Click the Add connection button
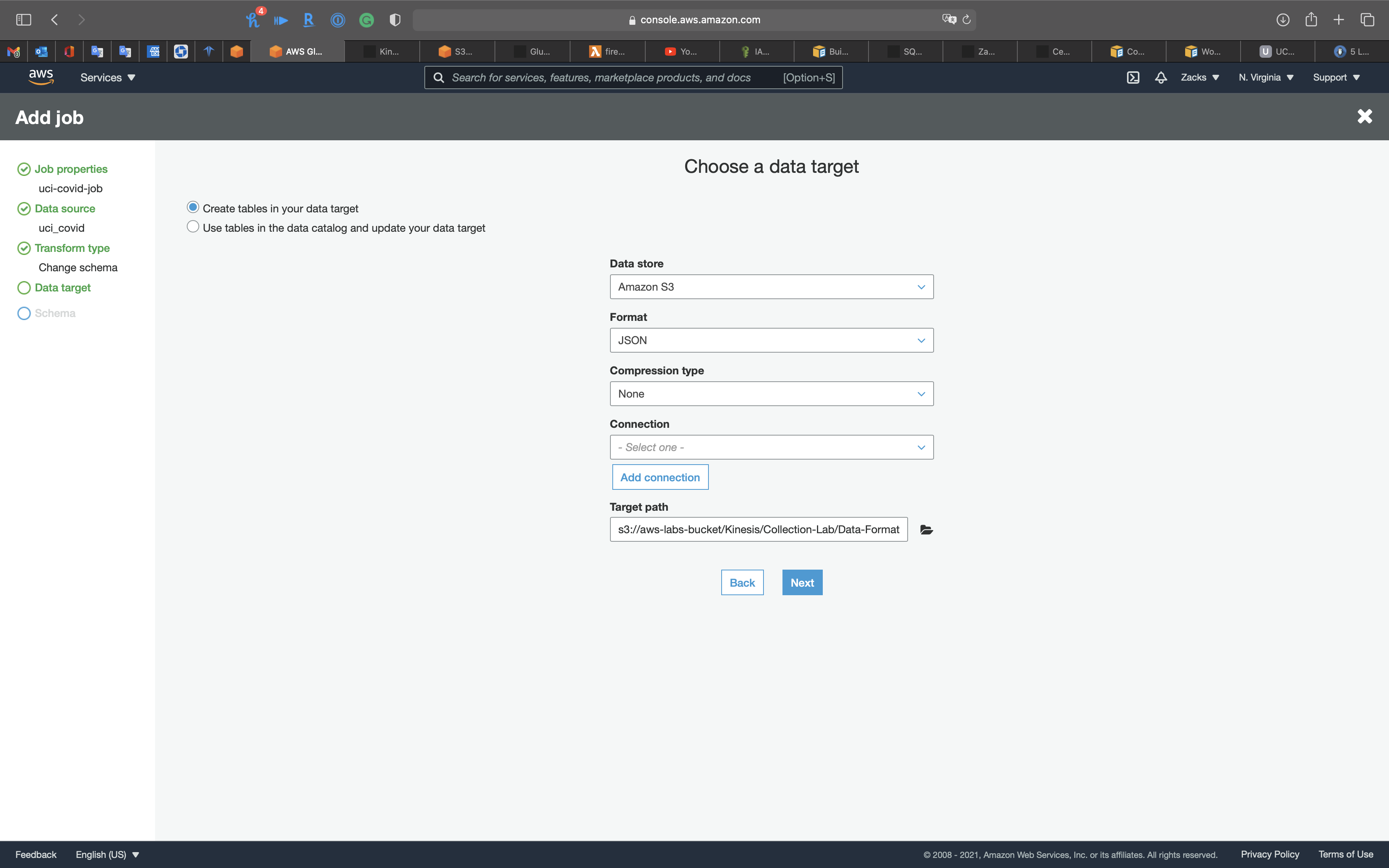 coord(660,477)
